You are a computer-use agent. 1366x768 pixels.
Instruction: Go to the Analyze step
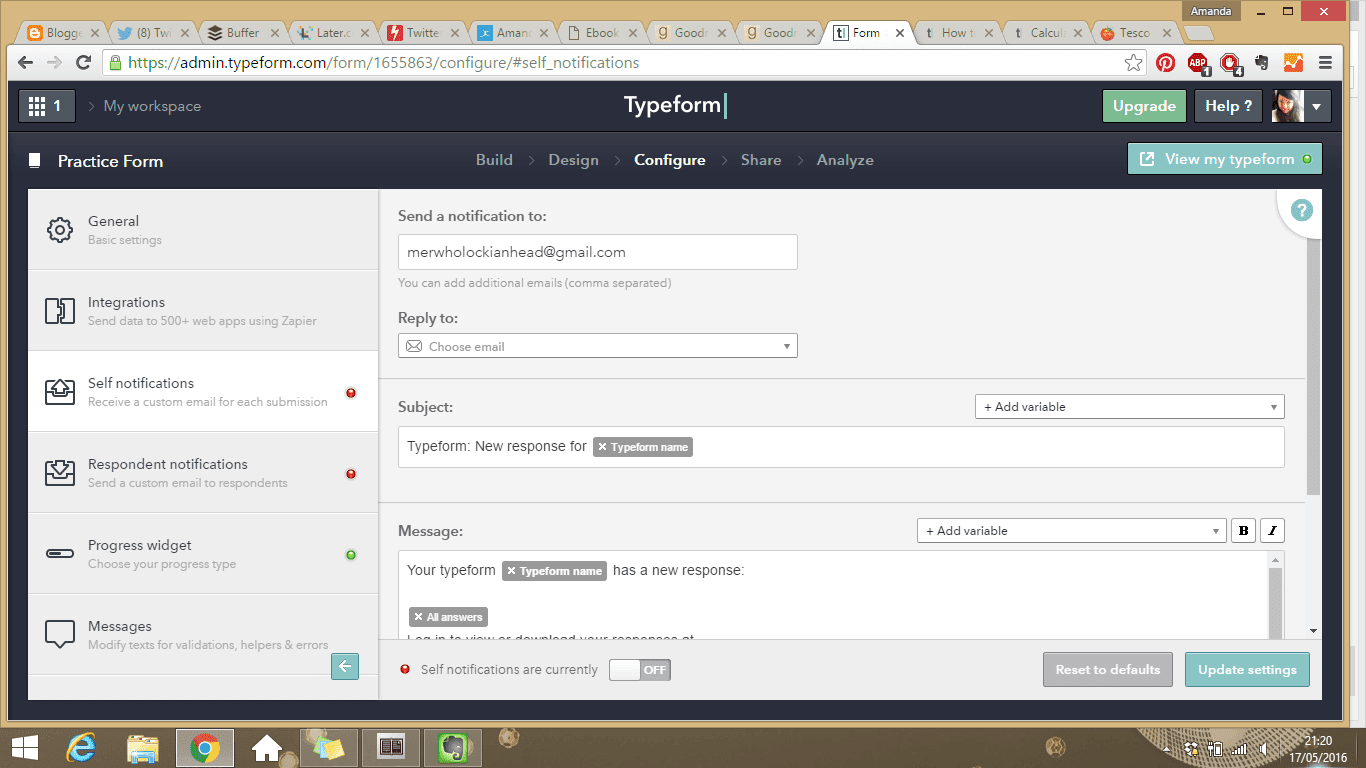[x=845, y=160]
